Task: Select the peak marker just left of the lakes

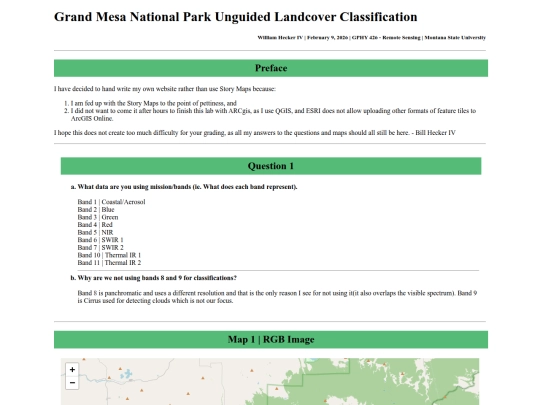Action: (110, 378)
